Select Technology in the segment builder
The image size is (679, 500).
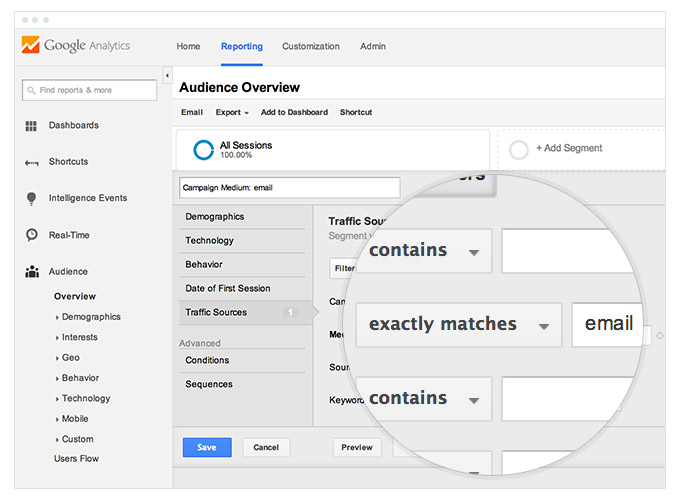pos(242,241)
